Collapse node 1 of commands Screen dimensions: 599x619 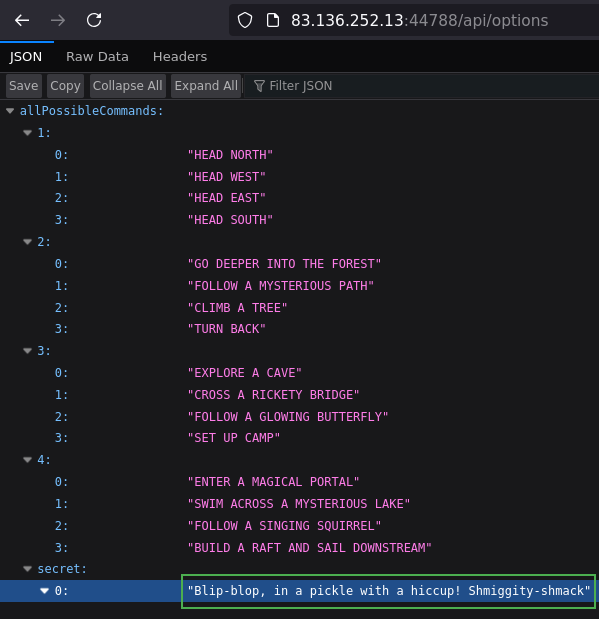[x=27, y=133]
